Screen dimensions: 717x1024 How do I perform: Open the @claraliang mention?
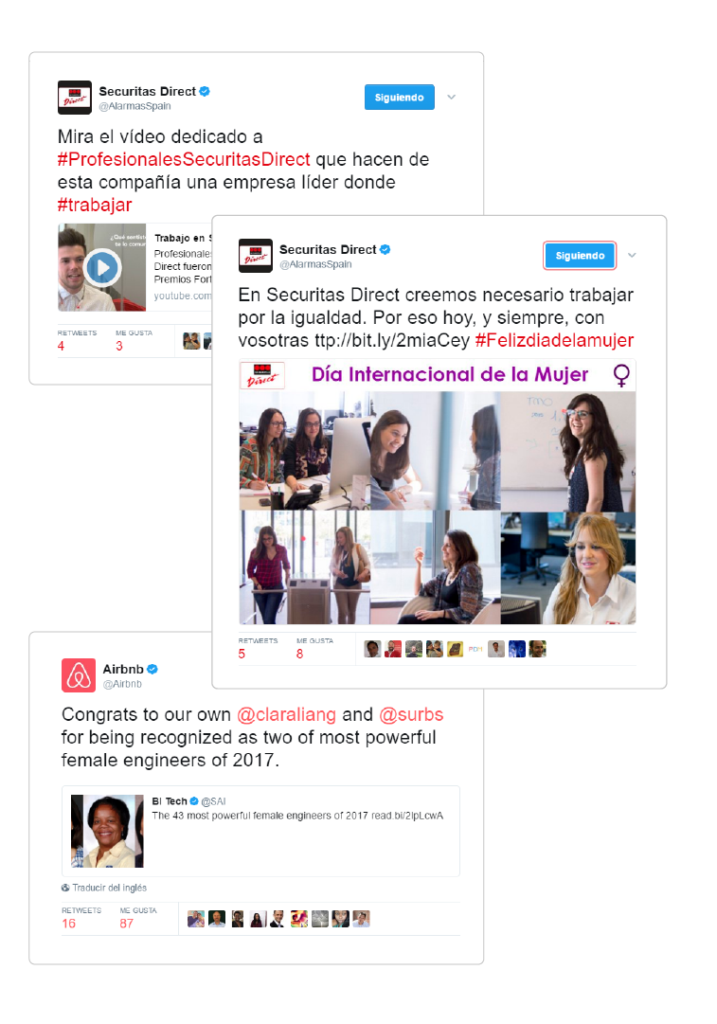point(287,714)
